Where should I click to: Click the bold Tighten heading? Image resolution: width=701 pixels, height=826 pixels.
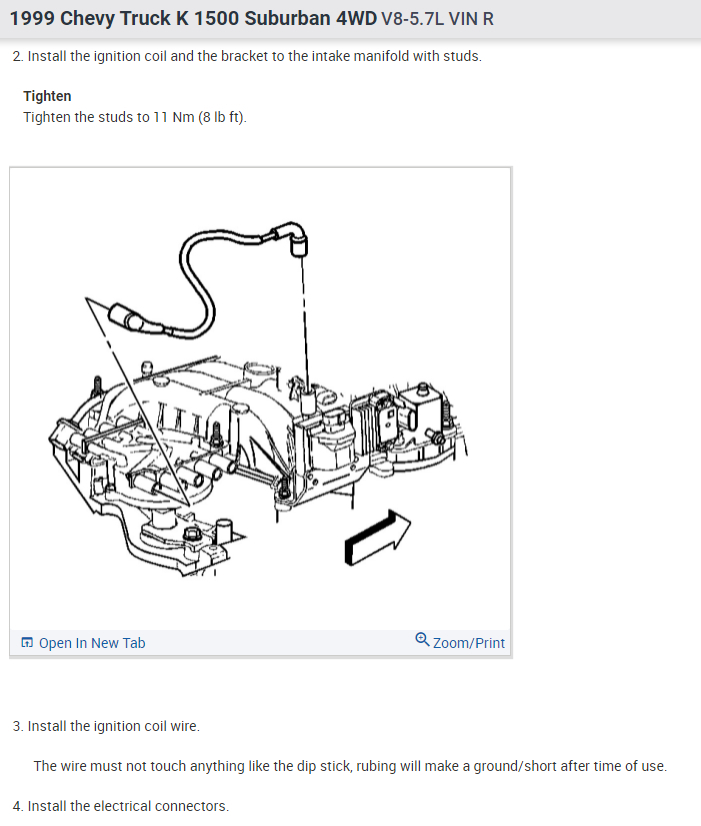[47, 96]
